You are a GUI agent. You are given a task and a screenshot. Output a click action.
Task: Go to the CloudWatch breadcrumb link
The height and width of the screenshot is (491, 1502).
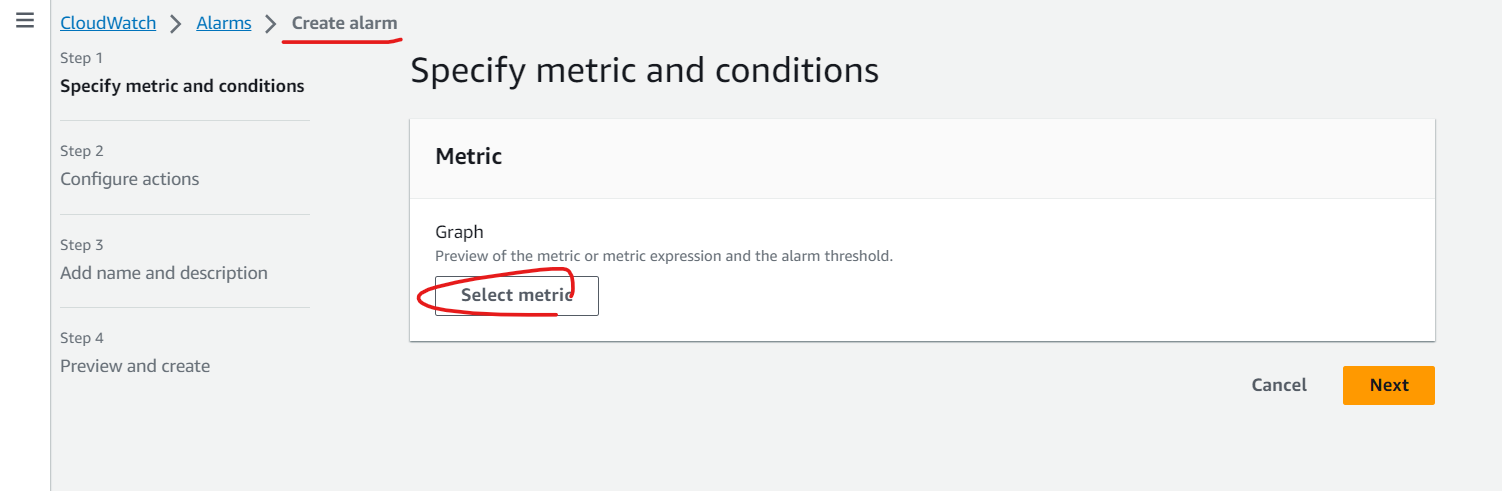pyautogui.click(x=108, y=23)
